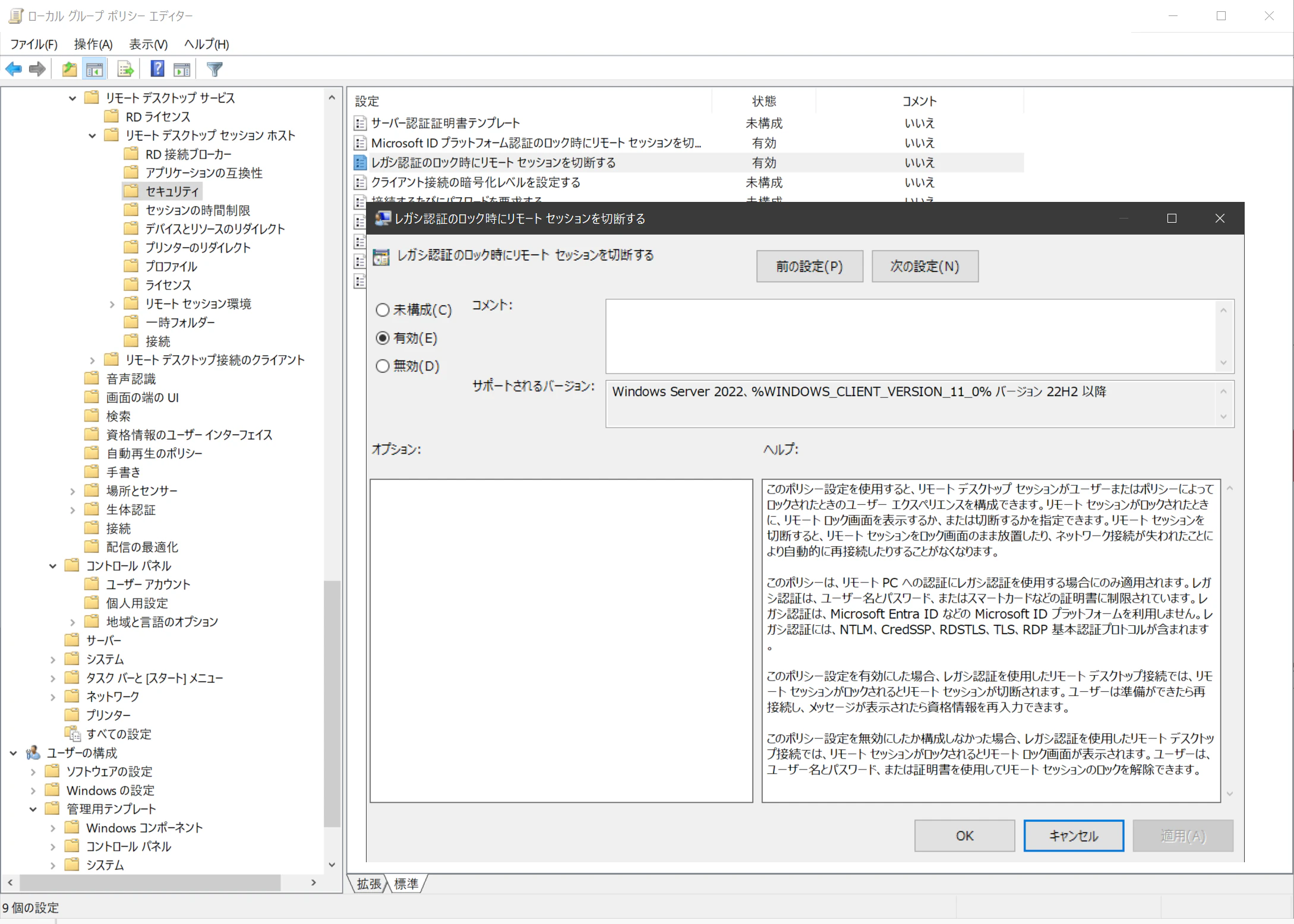
Task: Expand the リモート セッション環境 folder
Action: [112, 305]
